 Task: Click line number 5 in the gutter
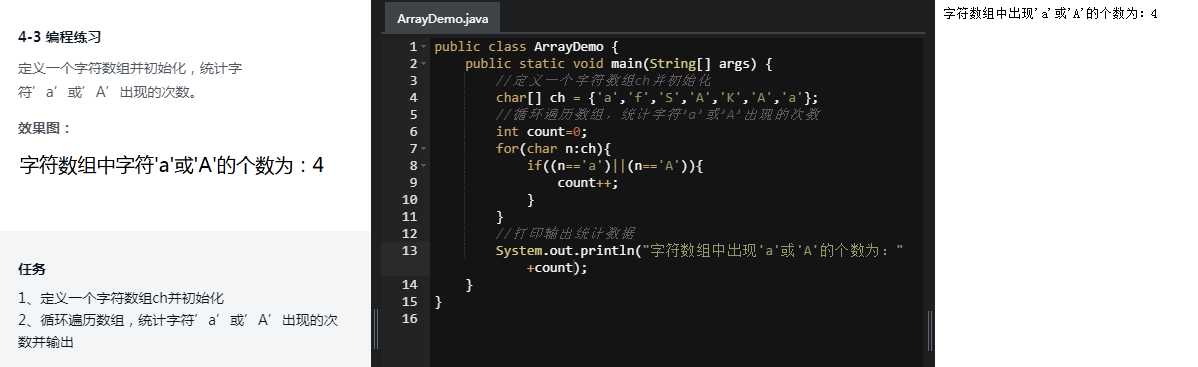(413, 115)
